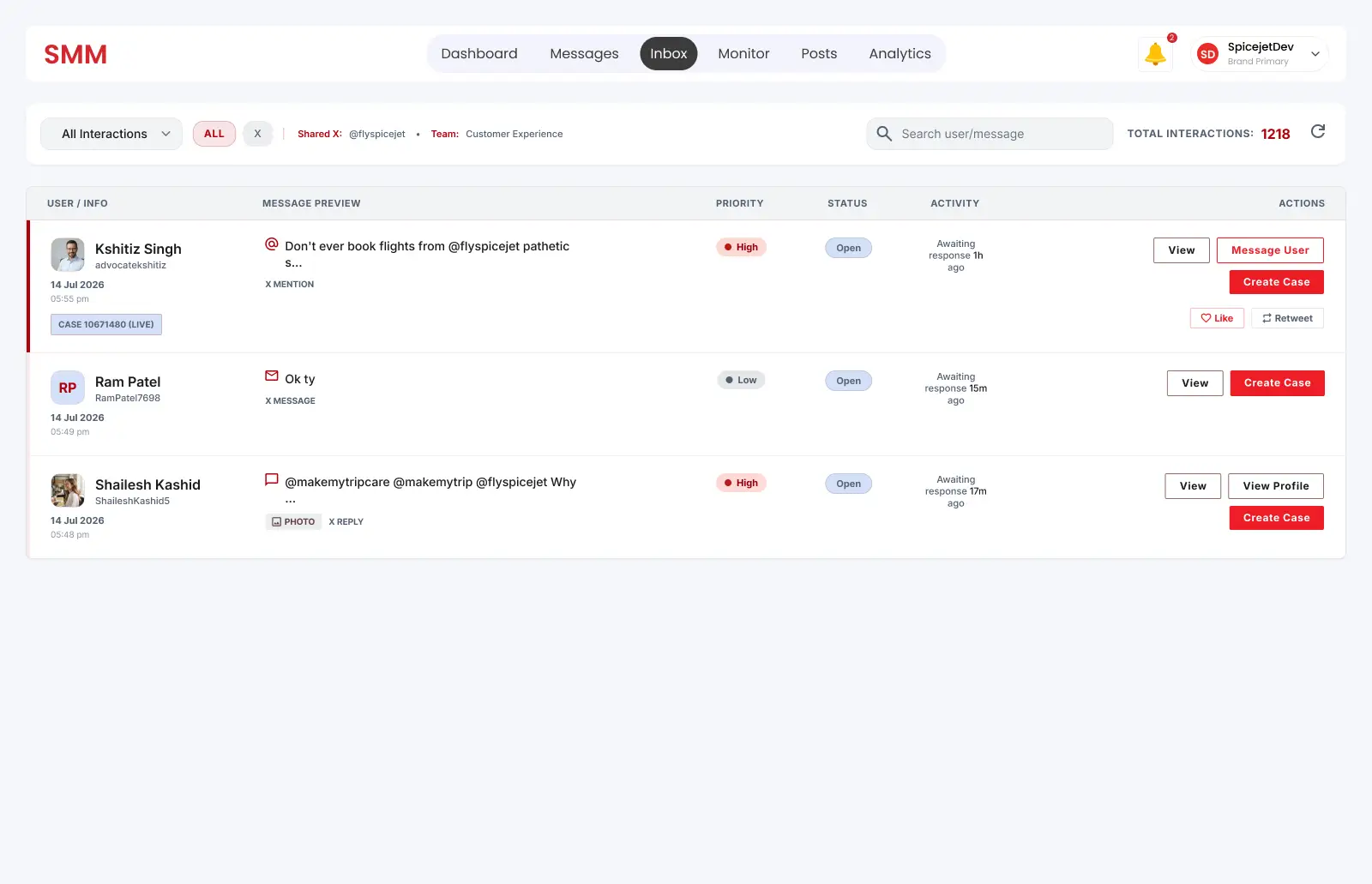Open the notifications bell

[x=1155, y=54]
